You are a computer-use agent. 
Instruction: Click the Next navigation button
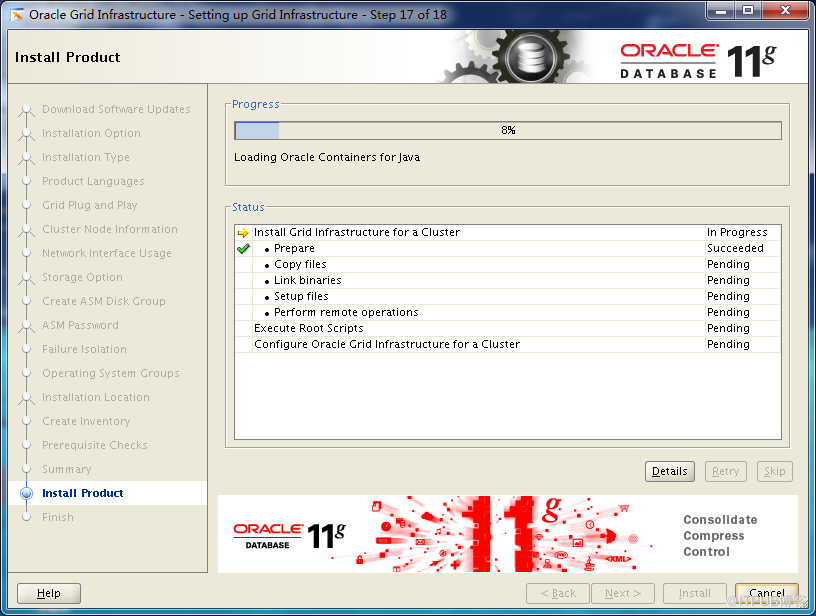click(622, 593)
